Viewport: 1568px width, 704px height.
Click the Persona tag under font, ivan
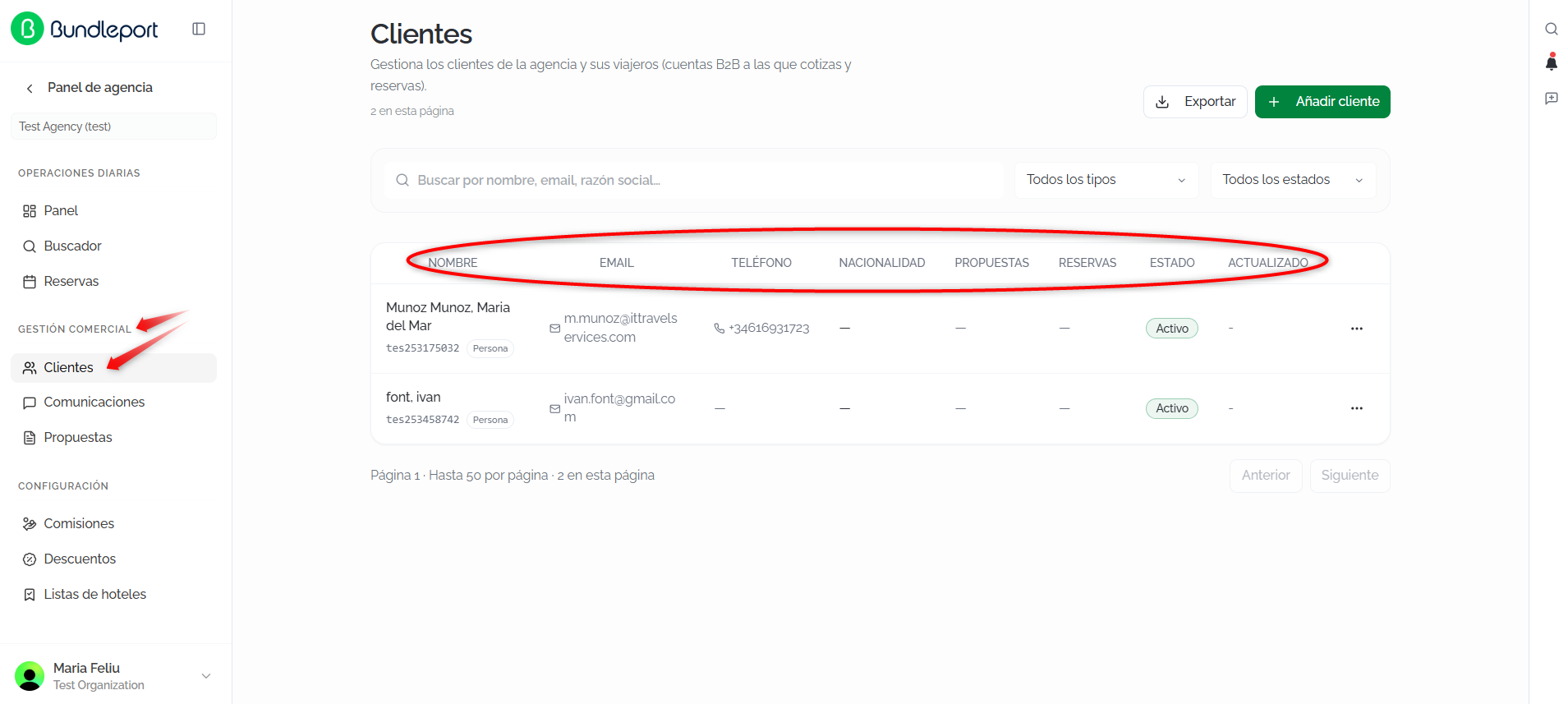tap(490, 420)
